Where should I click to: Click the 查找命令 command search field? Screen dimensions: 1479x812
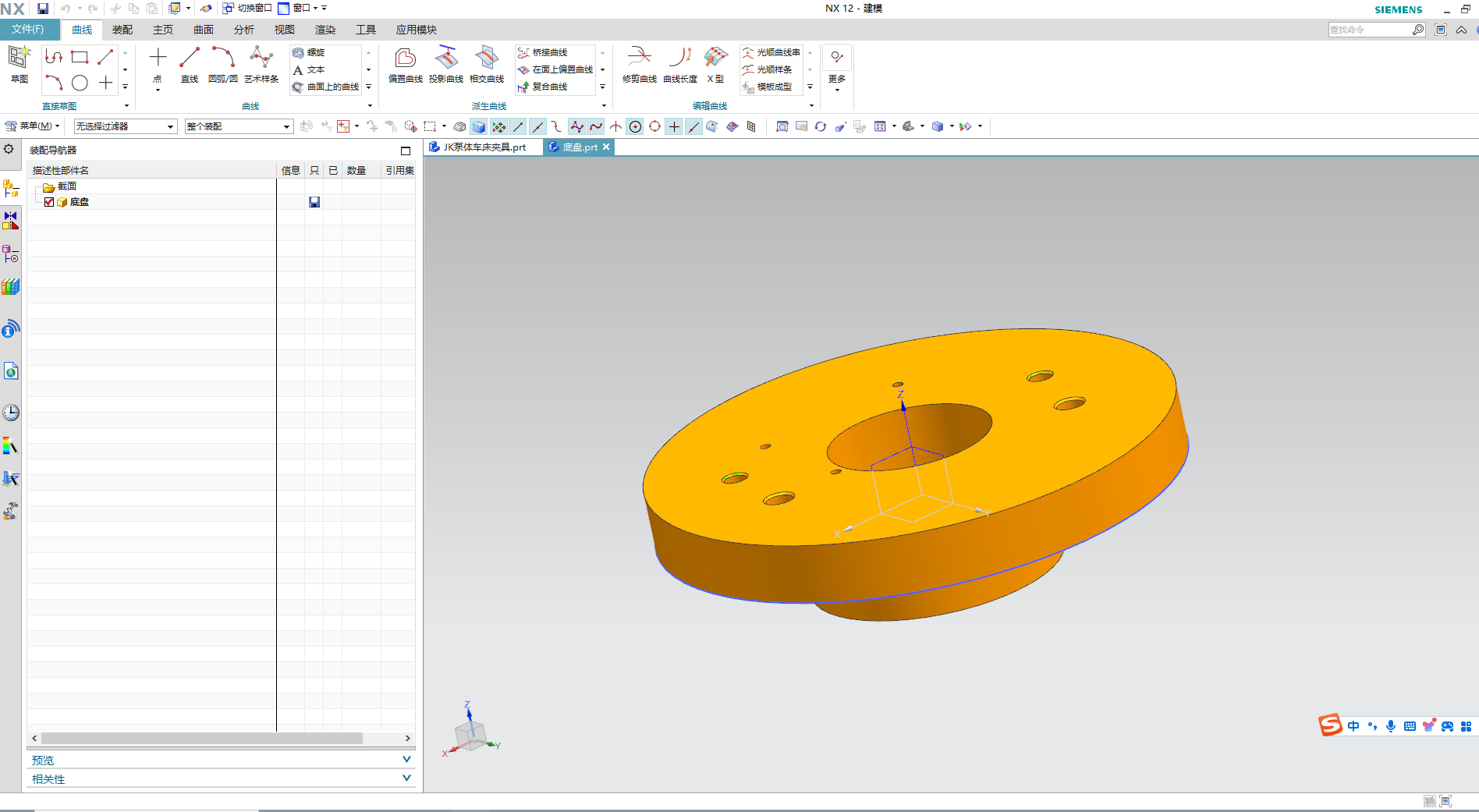pyautogui.click(x=1370, y=30)
